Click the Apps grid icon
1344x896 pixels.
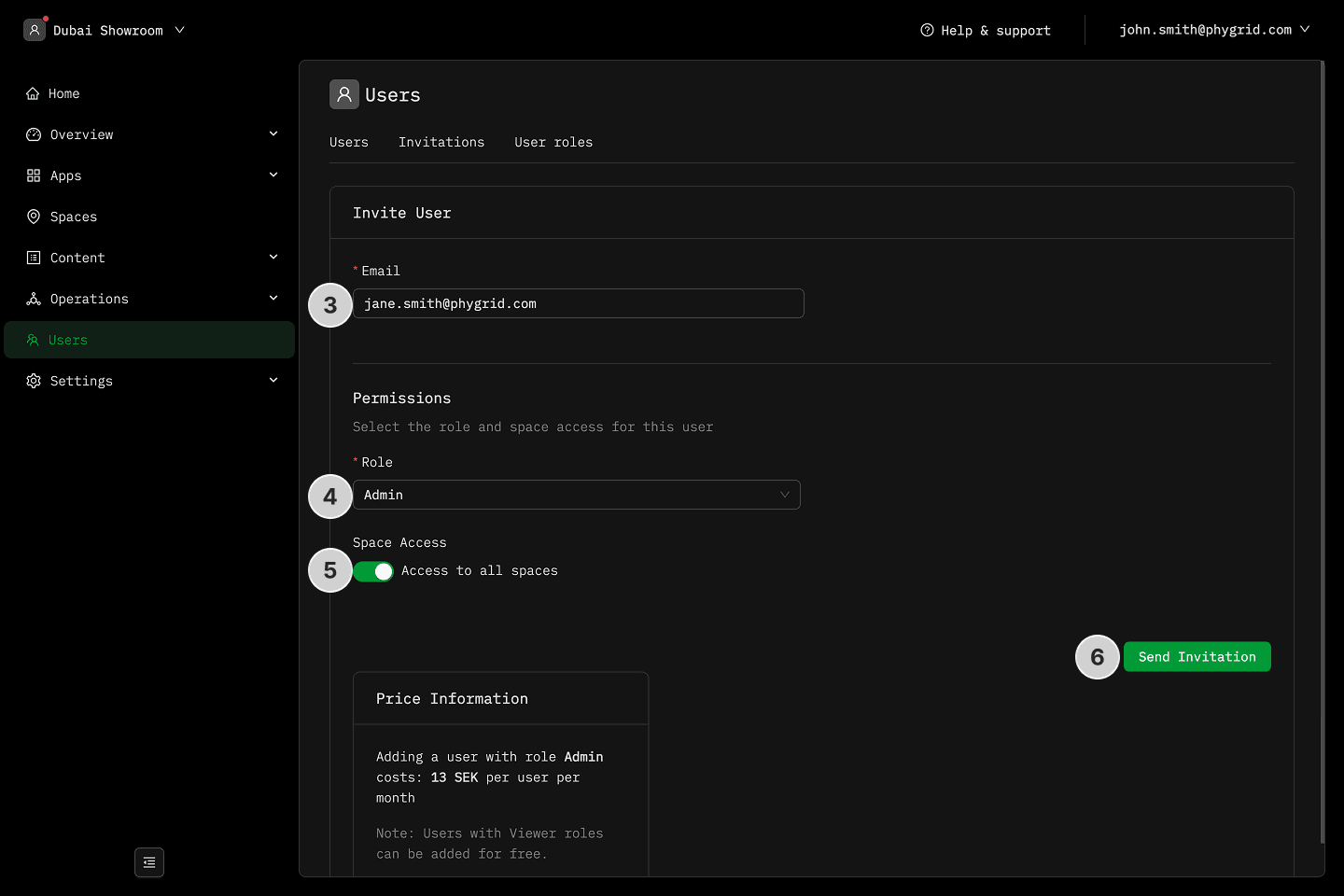pos(34,175)
